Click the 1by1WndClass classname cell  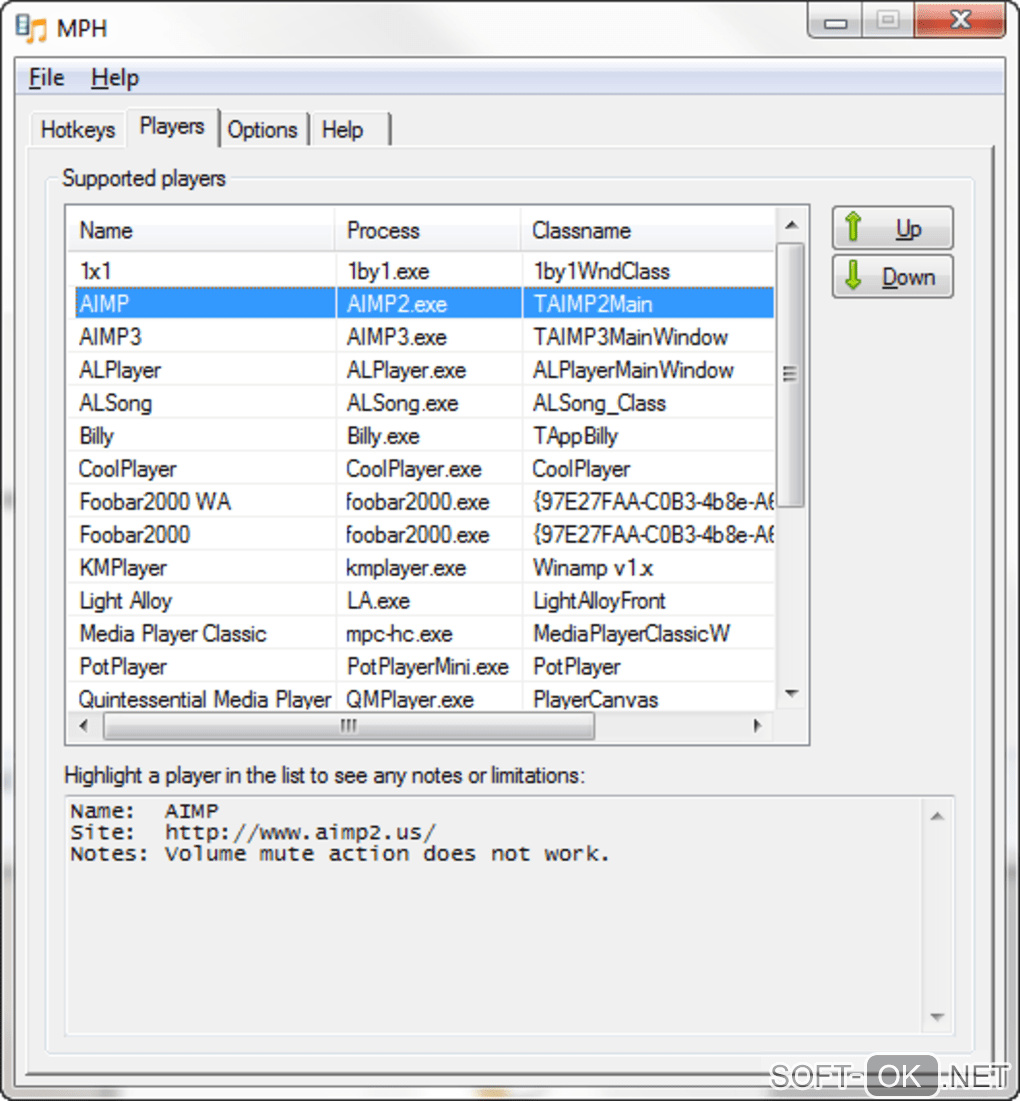point(648,271)
